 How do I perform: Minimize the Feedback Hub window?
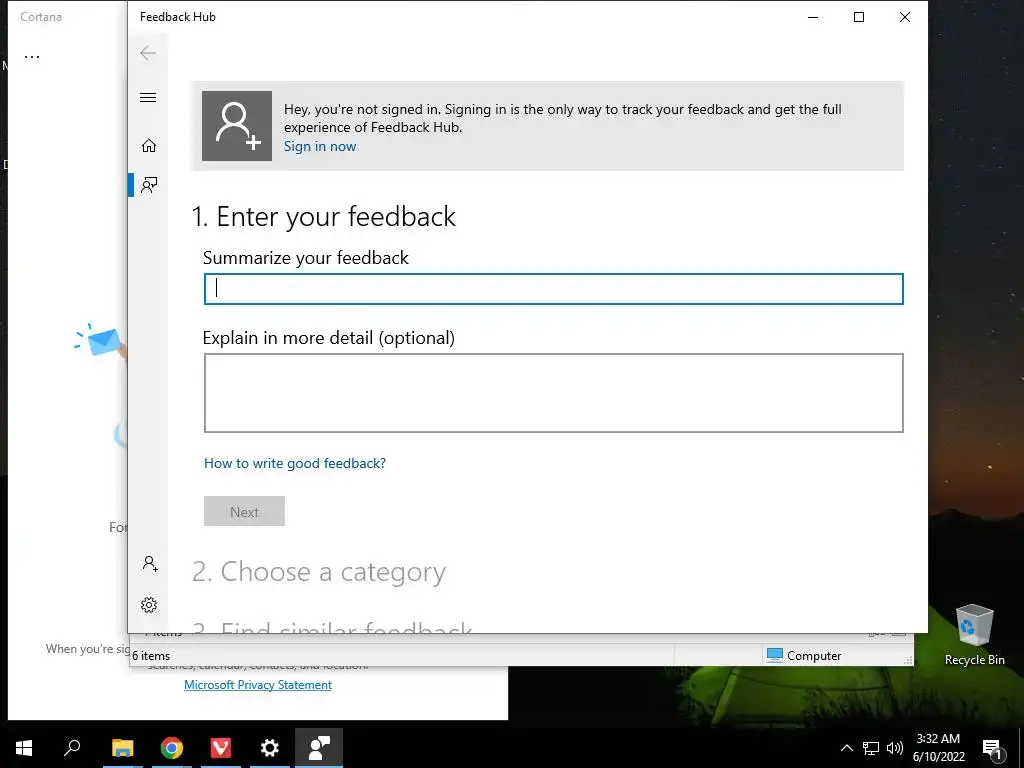(x=813, y=17)
